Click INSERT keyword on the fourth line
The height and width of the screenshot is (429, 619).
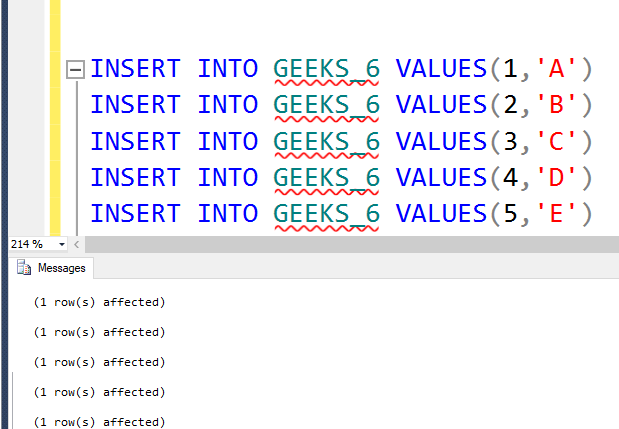[x=135, y=177]
